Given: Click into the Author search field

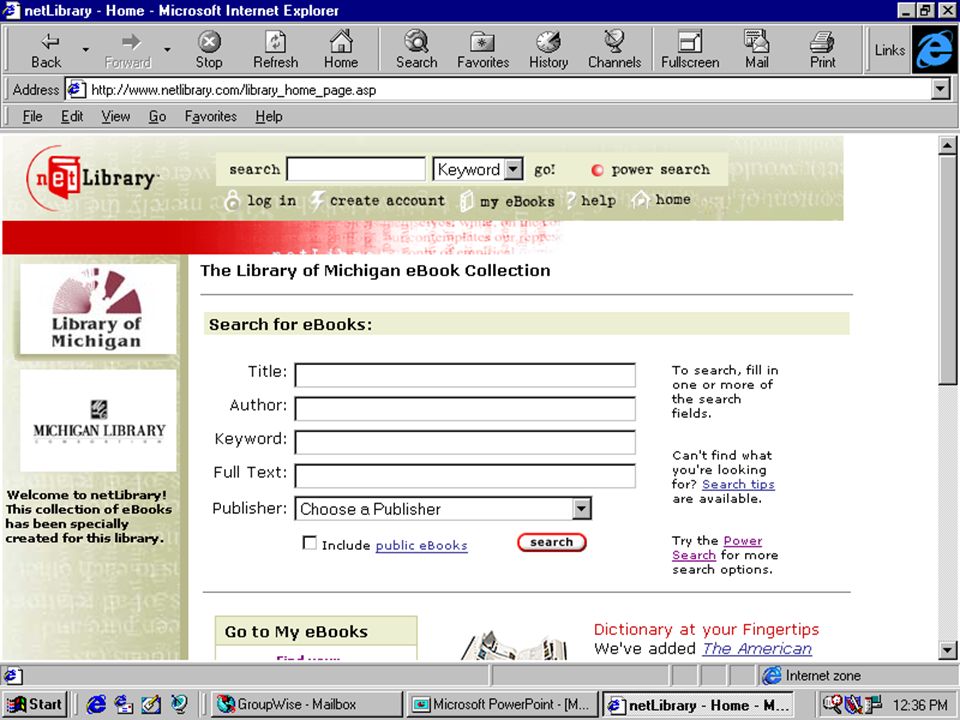Looking at the screenshot, I should (x=465, y=408).
